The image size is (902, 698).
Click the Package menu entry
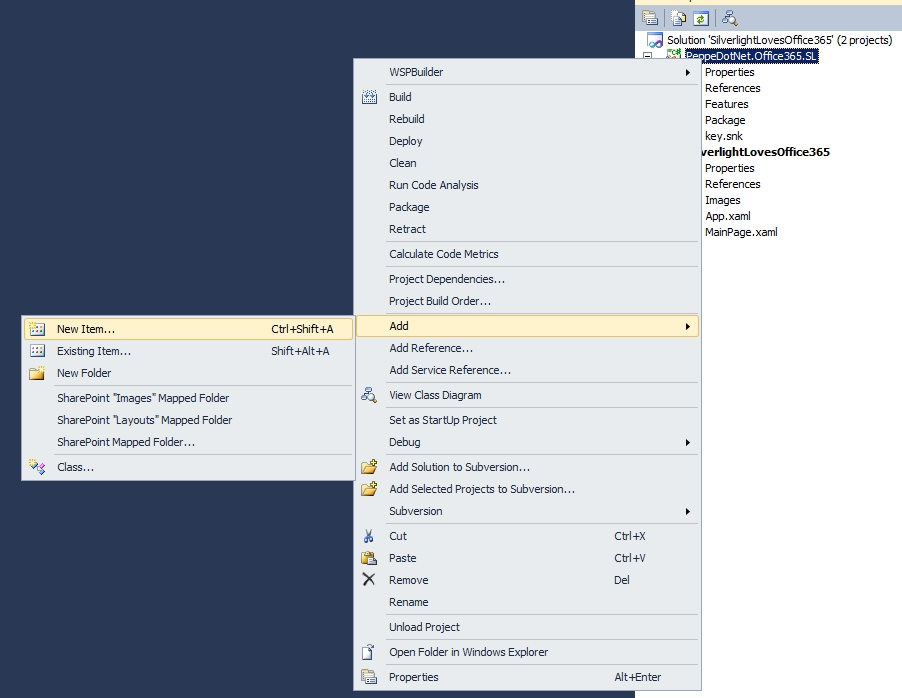click(528, 207)
